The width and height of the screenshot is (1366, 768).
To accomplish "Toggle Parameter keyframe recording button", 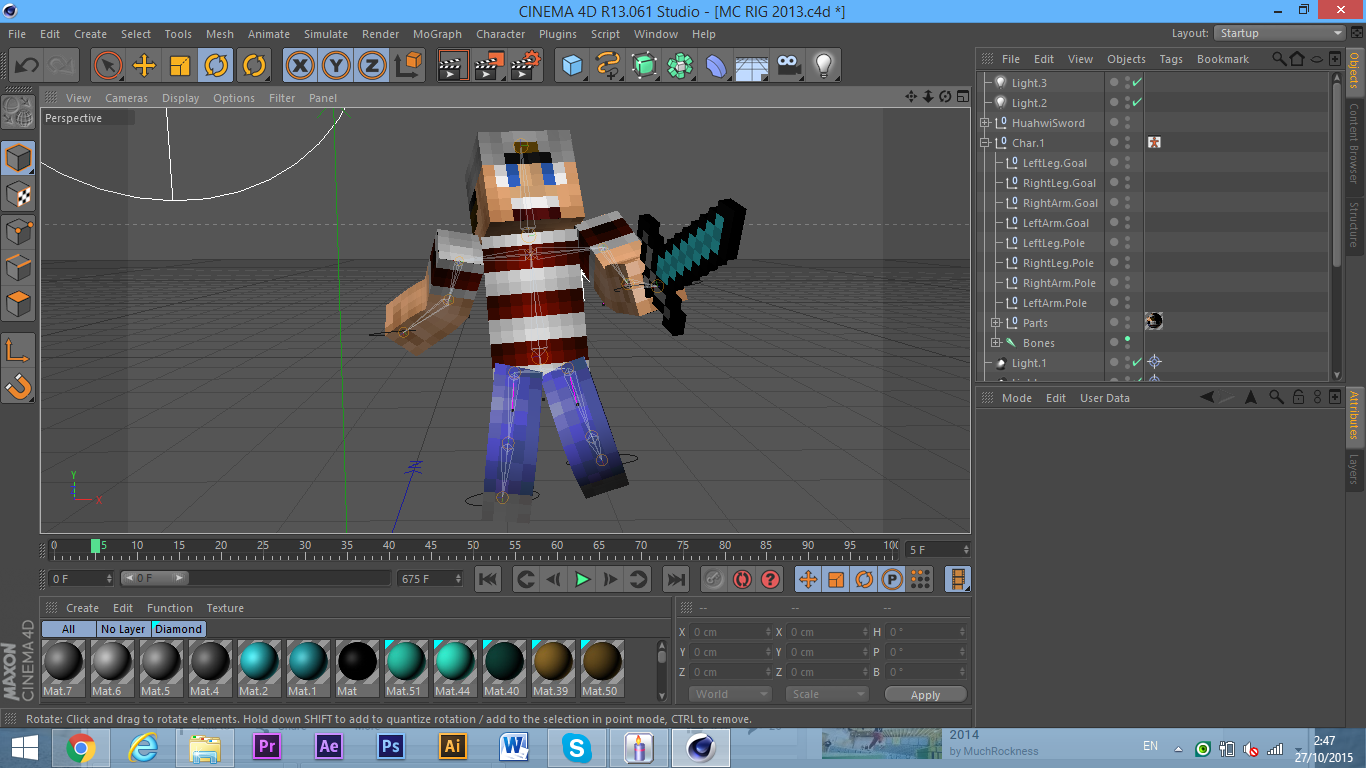I will pyautogui.click(x=892, y=579).
